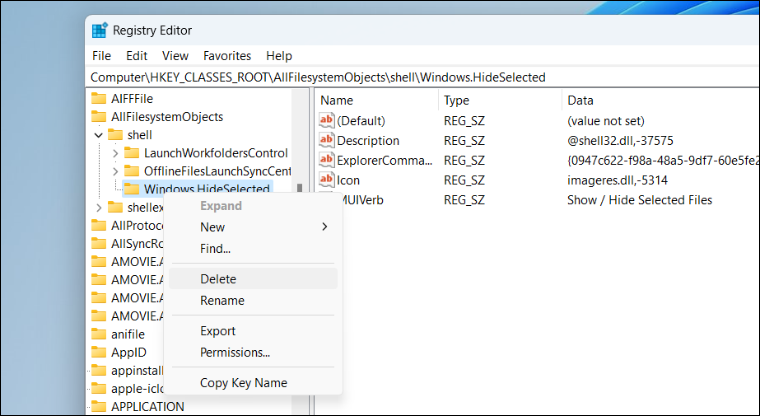Click the Registry Editor app icon in title bar
Image resolution: width=760 pixels, height=416 pixels.
click(99, 30)
